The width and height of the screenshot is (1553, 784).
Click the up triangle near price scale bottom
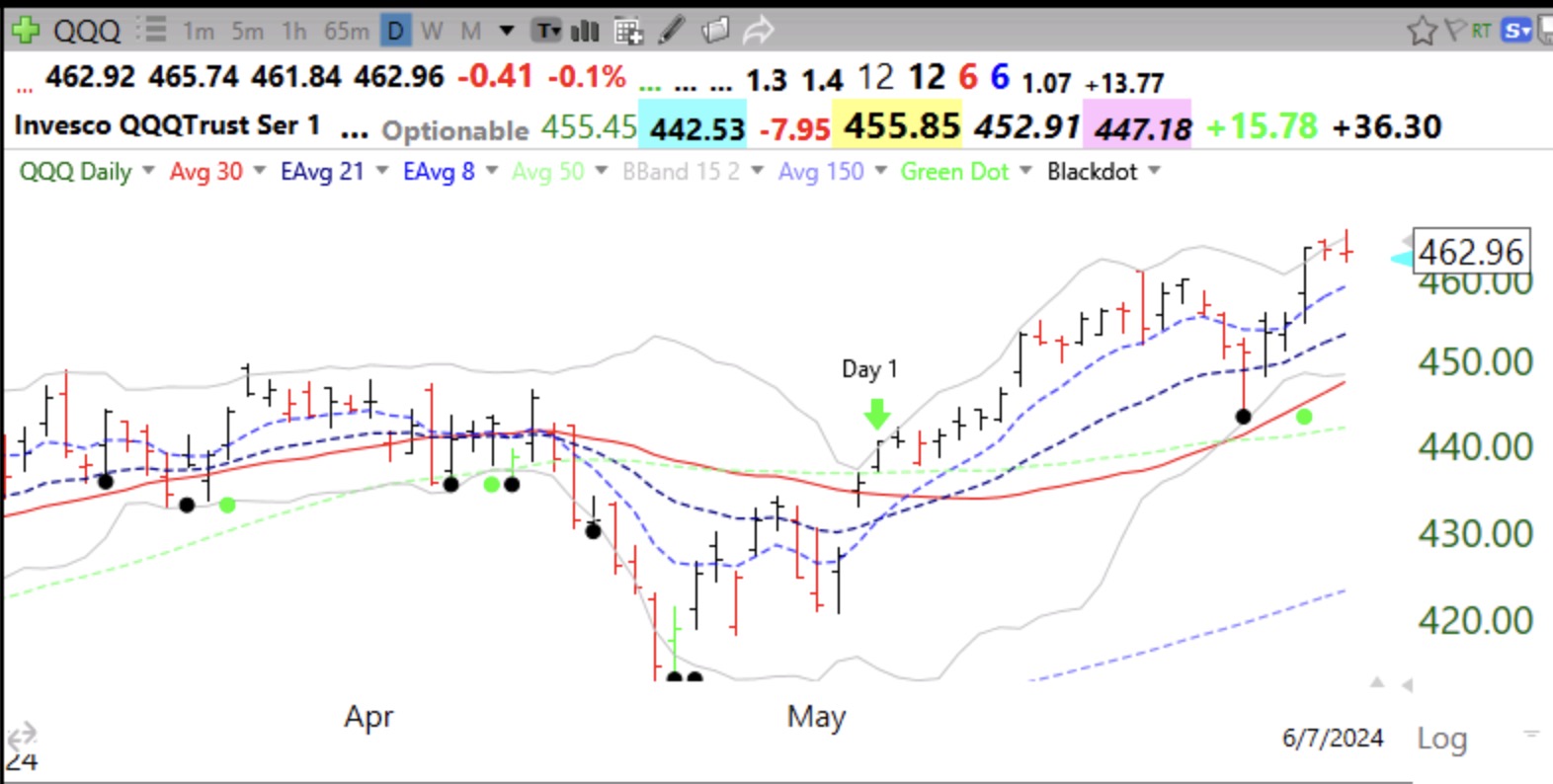[1377, 682]
